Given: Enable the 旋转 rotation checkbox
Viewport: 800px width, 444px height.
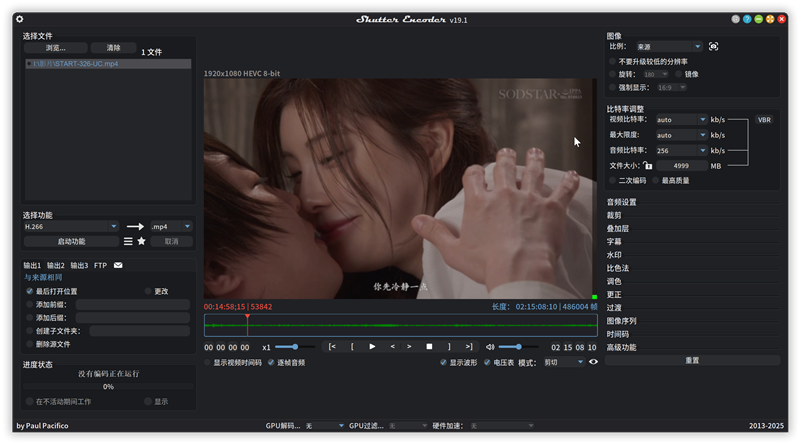Looking at the screenshot, I should point(613,74).
